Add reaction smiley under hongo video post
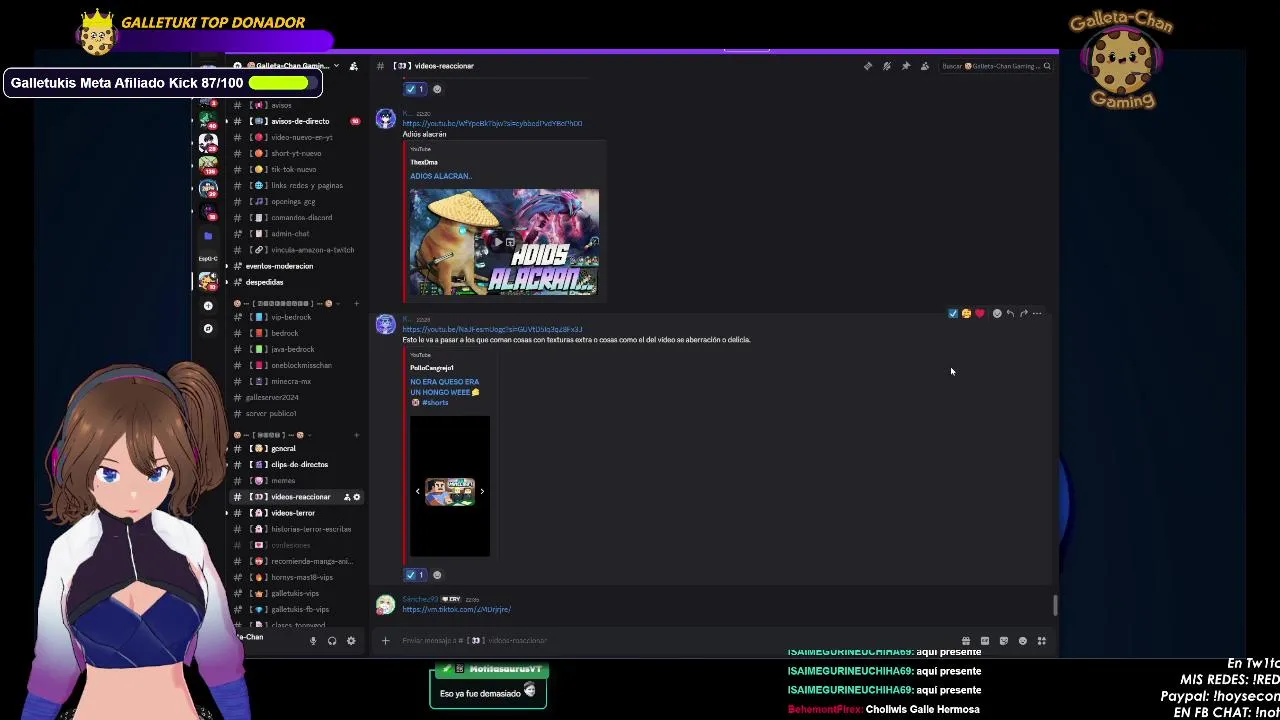This screenshot has height=720, width=1280. pyautogui.click(x=437, y=575)
